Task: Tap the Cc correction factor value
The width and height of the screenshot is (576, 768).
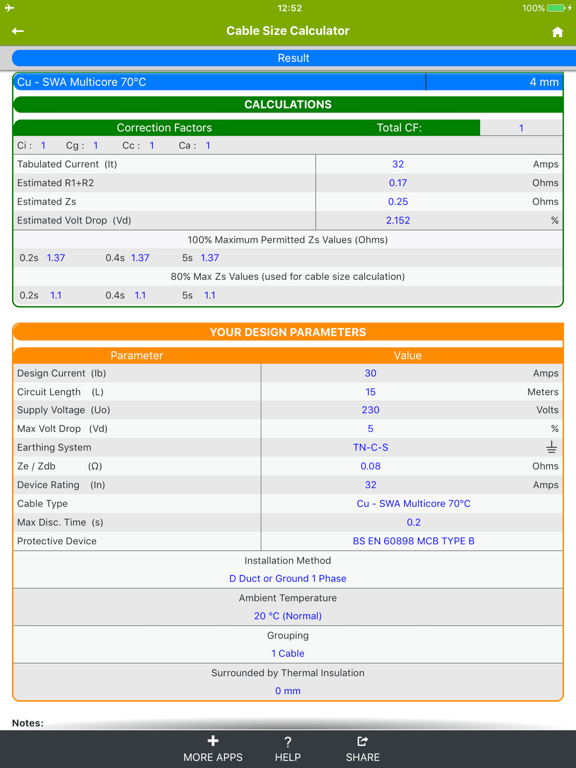Action: pos(152,145)
